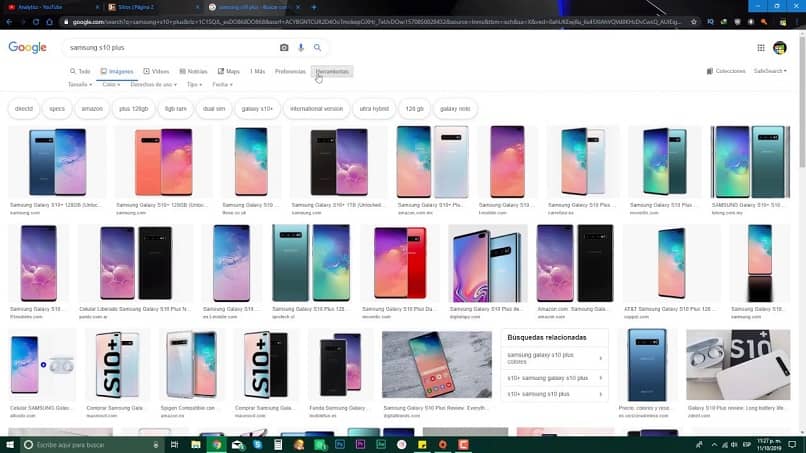Click the galaxy s10+ suggestion chip
The height and width of the screenshot is (453, 806).
pyautogui.click(x=257, y=108)
